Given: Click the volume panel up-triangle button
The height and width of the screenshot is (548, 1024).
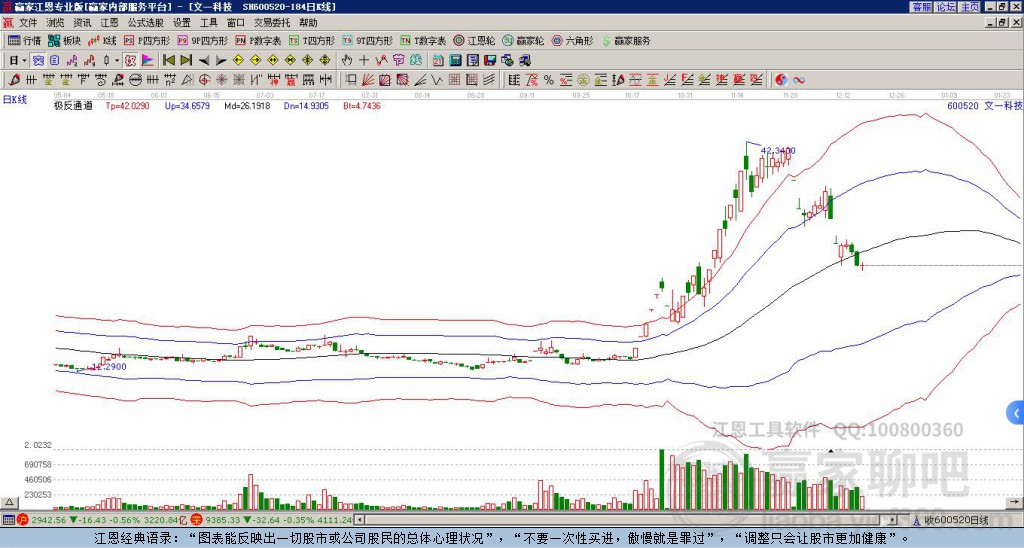Looking at the screenshot, I should [x=8, y=502].
